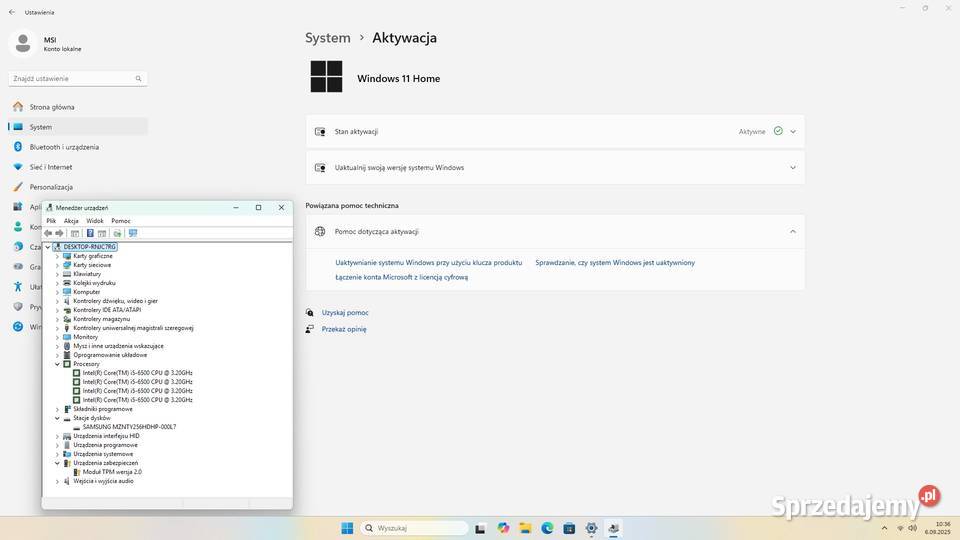Select Kontrolery uniwersalnej magistrali szeregowej

tap(133, 328)
